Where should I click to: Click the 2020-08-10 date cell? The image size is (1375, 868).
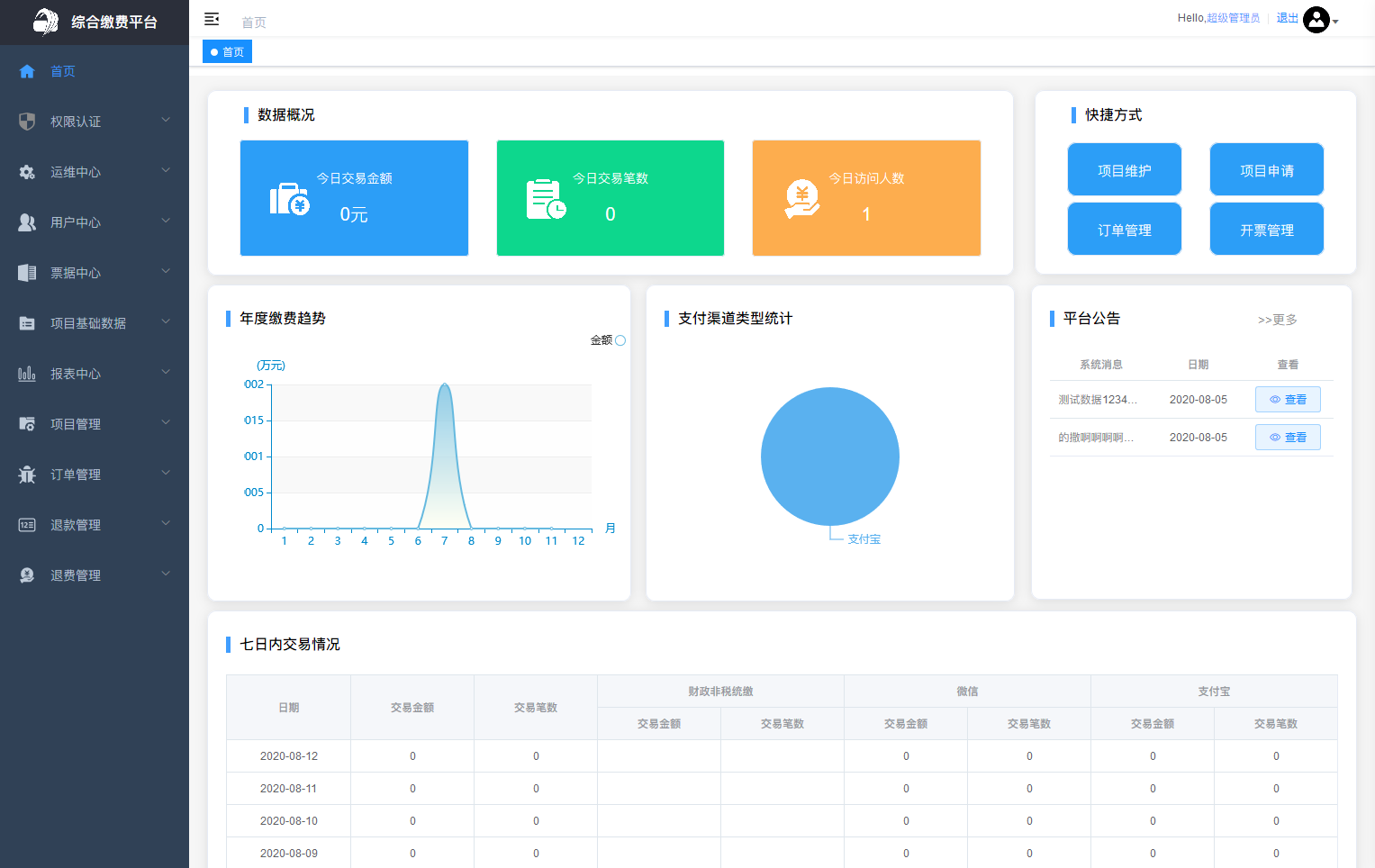(289, 821)
